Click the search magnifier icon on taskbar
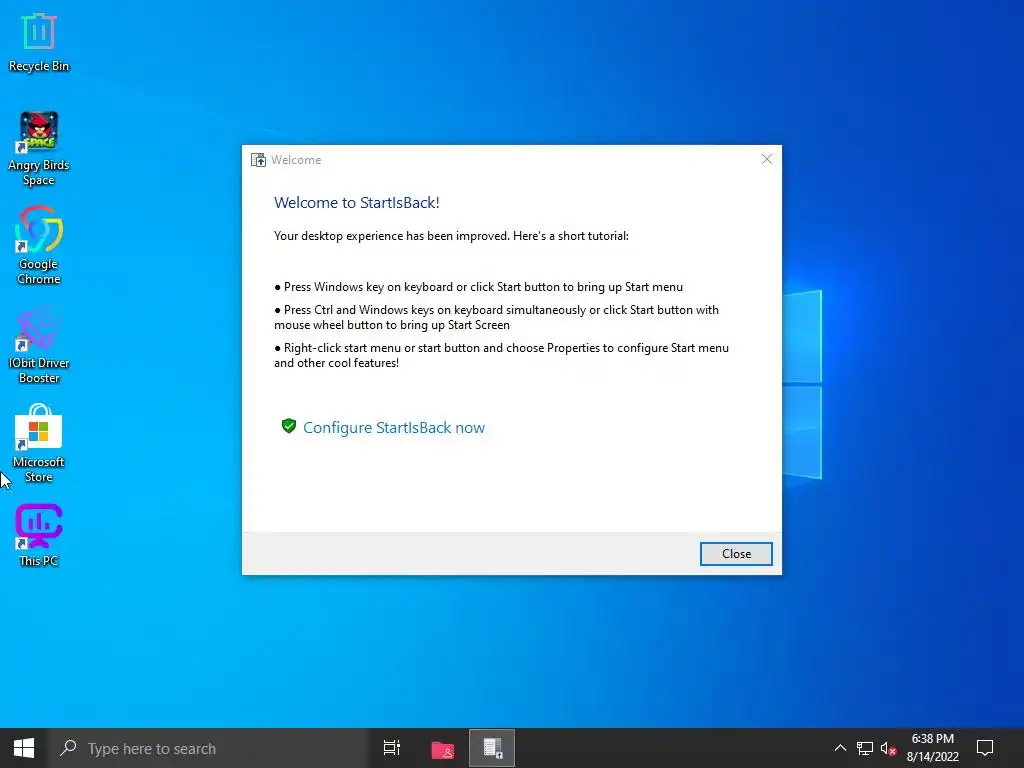The height and width of the screenshot is (768, 1024). coord(68,748)
